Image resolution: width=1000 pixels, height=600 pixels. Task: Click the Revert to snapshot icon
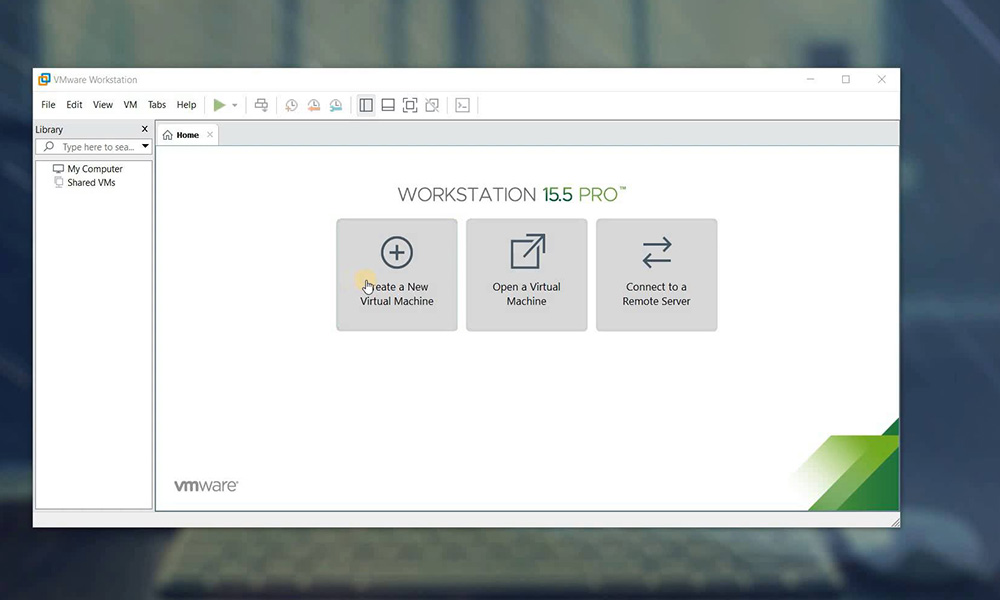(x=314, y=105)
